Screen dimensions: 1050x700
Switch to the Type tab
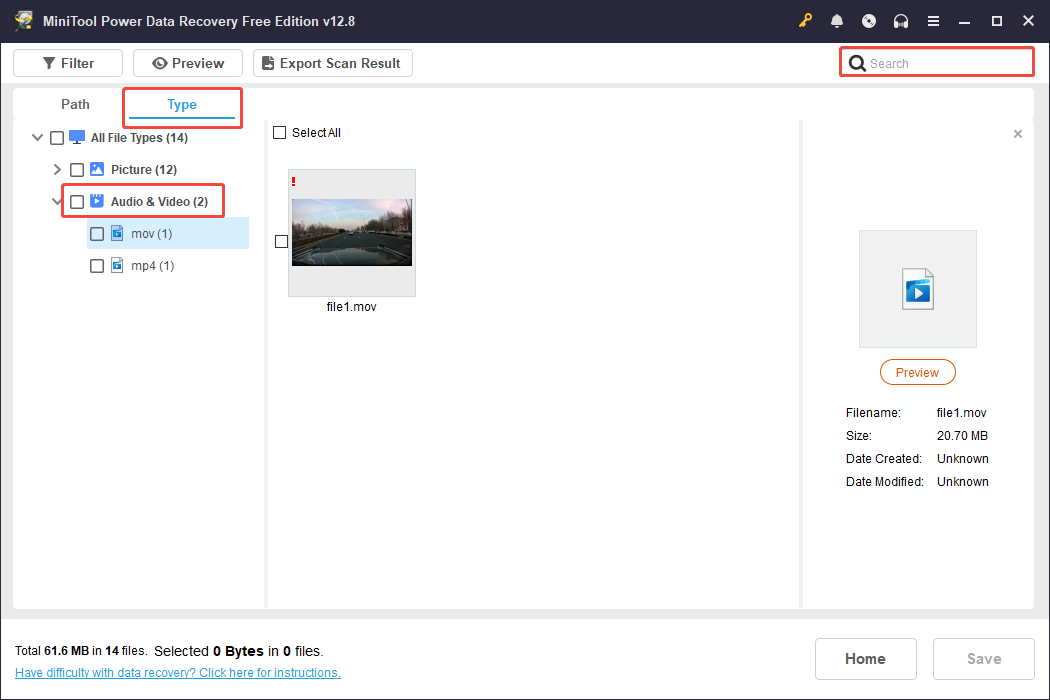pyautogui.click(x=181, y=104)
